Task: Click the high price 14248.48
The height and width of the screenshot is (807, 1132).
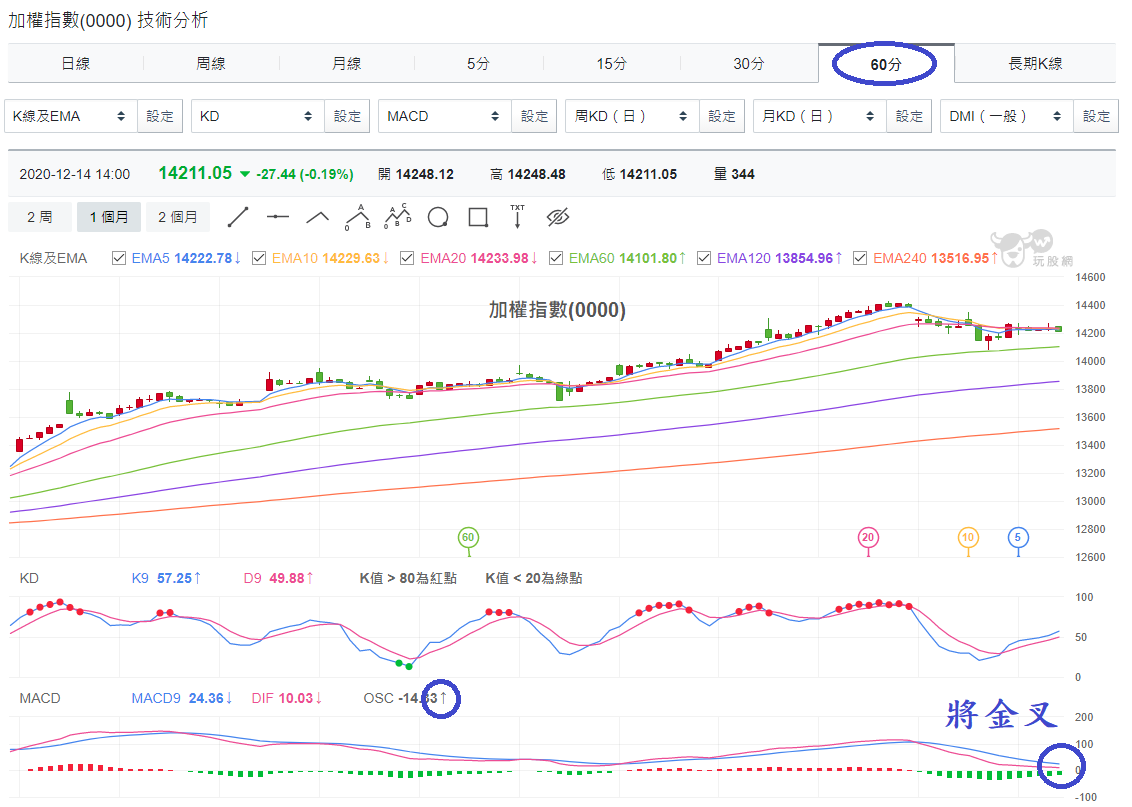Action: (x=536, y=174)
